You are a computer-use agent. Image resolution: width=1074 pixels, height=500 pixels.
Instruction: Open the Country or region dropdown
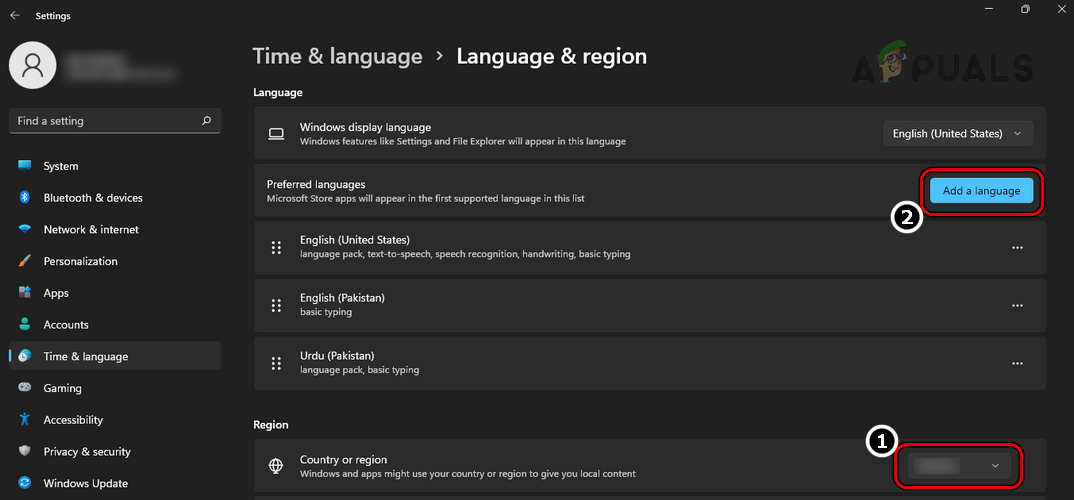click(x=958, y=466)
